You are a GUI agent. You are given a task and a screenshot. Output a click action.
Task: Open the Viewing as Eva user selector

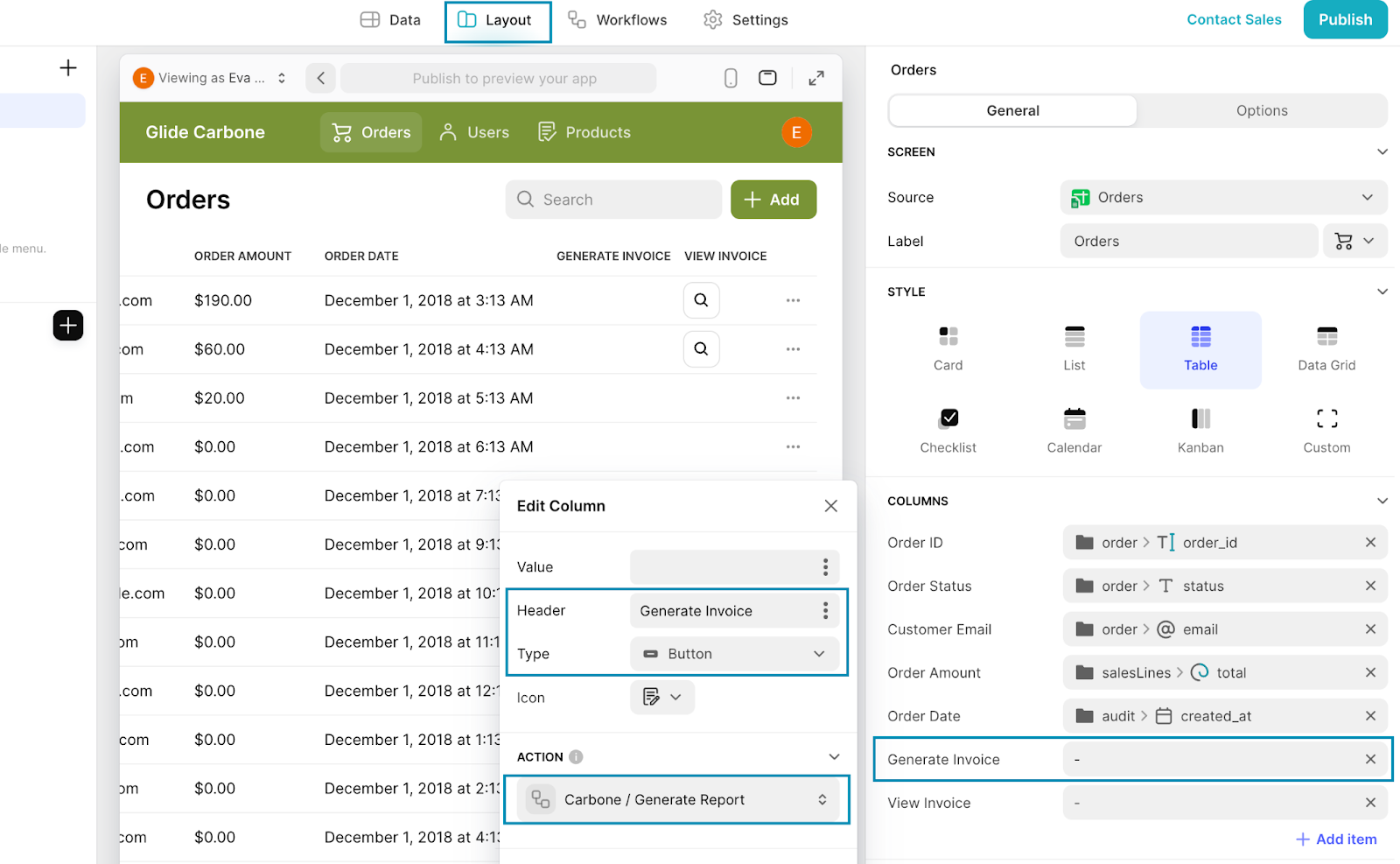click(210, 78)
